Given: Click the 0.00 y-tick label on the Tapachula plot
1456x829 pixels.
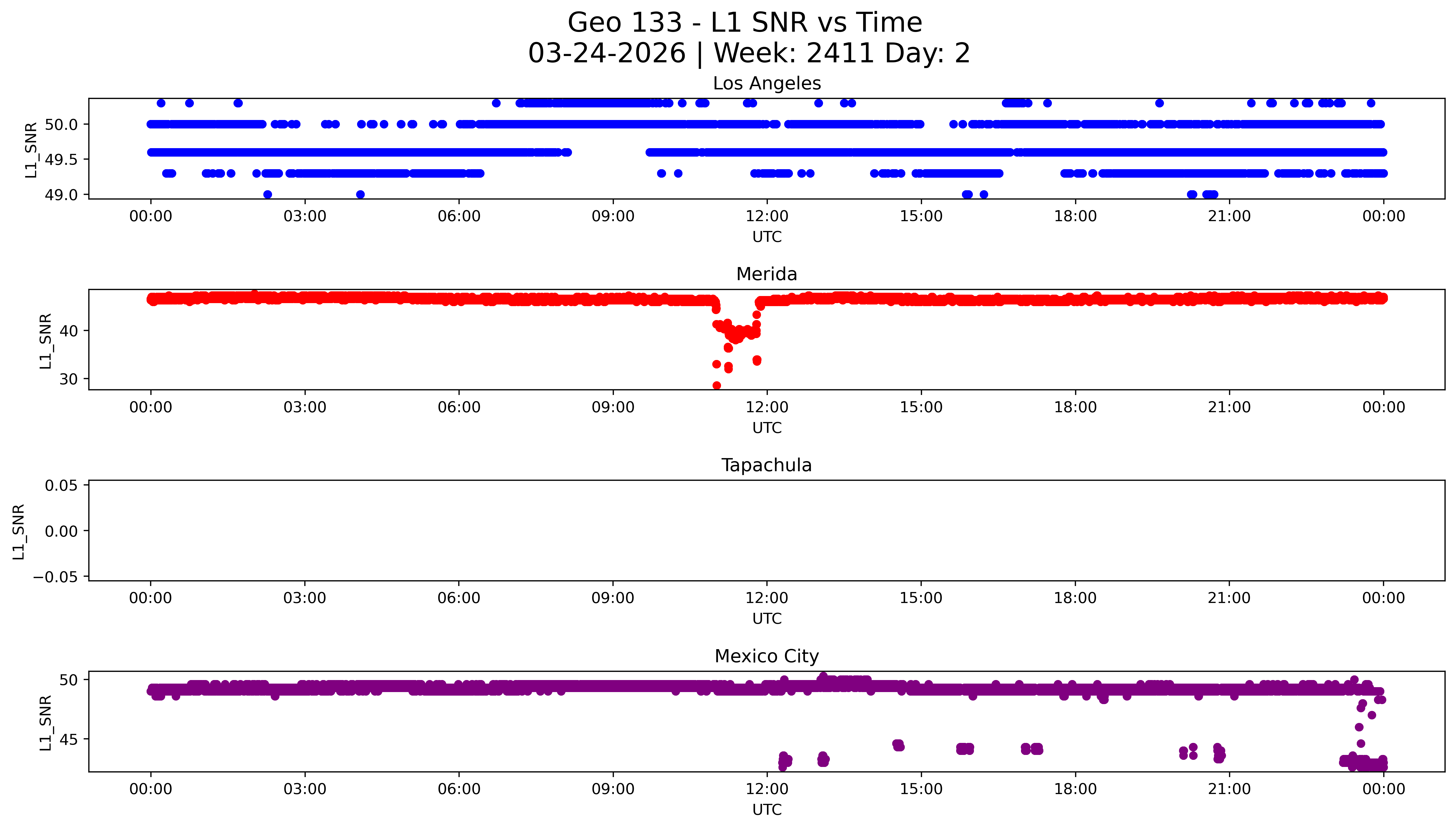Looking at the screenshot, I should pyautogui.click(x=61, y=531).
